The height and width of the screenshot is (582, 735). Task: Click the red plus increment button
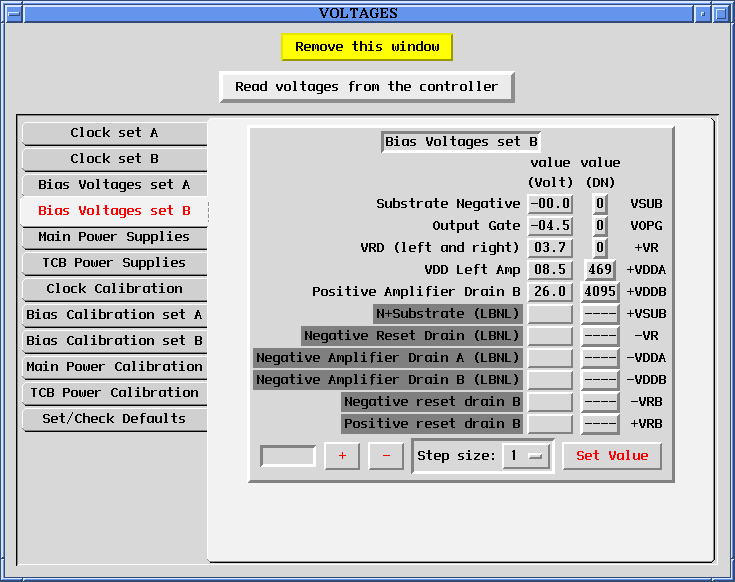coord(342,456)
